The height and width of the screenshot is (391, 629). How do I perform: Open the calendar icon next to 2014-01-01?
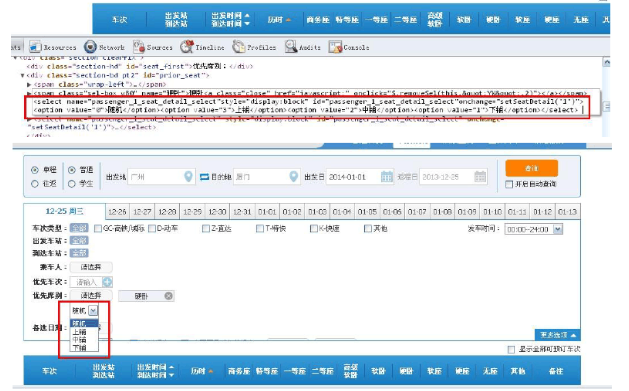coord(387,176)
